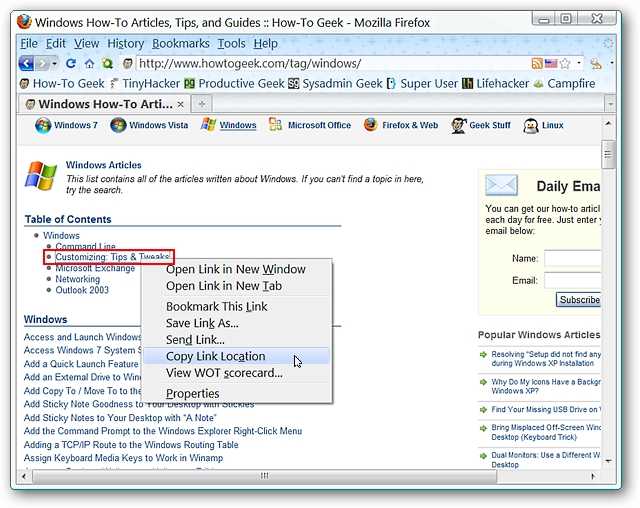Click the RSS feed icon in address bar
Image resolution: width=640 pixels, height=508 pixels.
pos(537,63)
